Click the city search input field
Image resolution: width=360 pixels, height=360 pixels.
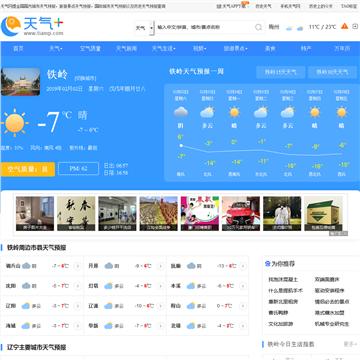click(x=205, y=27)
